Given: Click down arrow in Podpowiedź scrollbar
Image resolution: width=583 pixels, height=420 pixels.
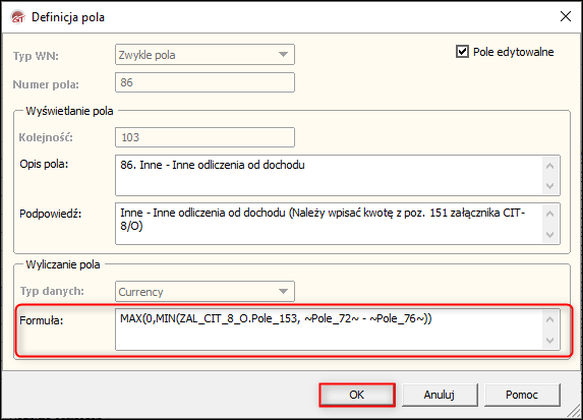Looking at the screenshot, I should pyautogui.click(x=550, y=234).
